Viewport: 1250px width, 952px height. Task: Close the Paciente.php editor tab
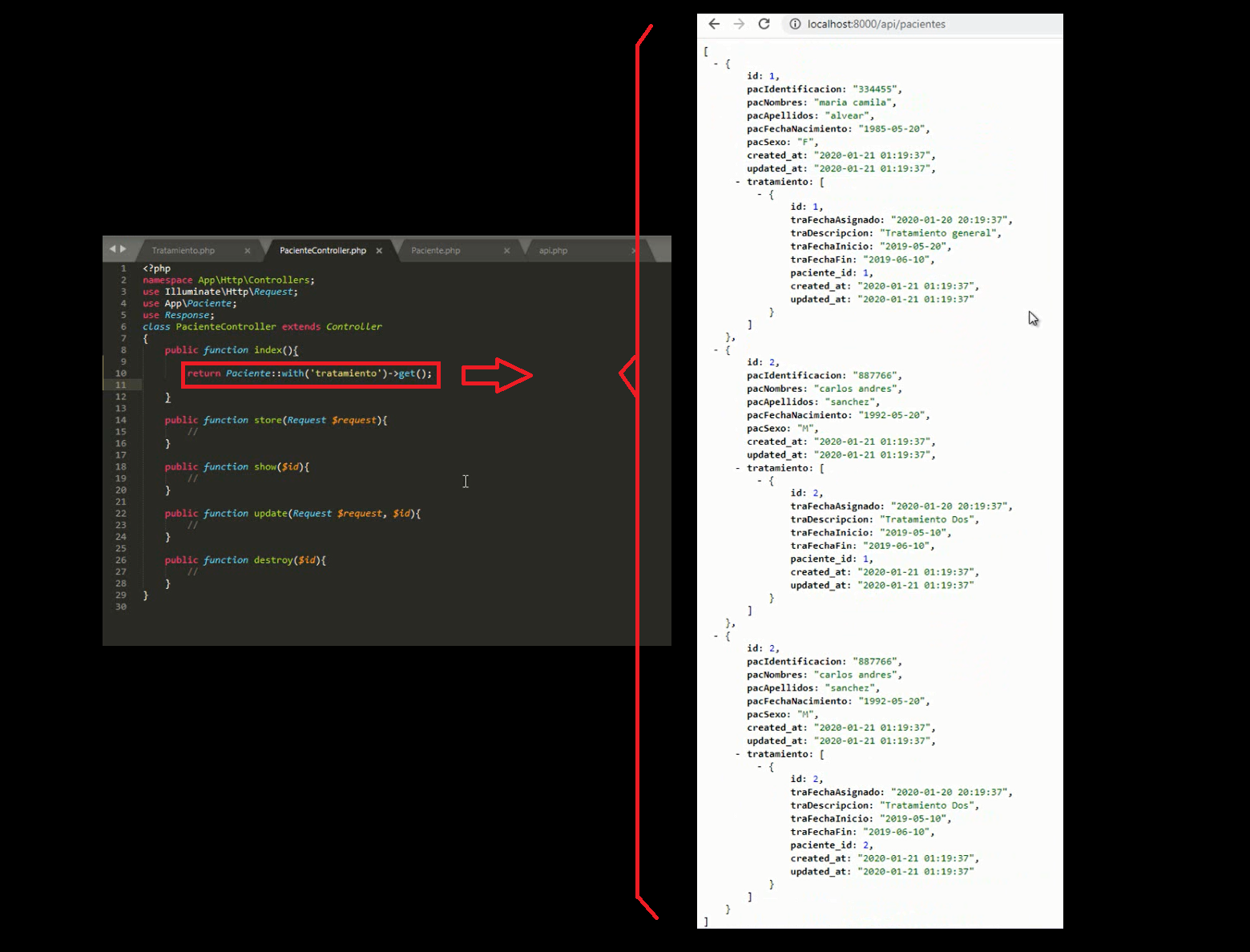pos(506,251)
